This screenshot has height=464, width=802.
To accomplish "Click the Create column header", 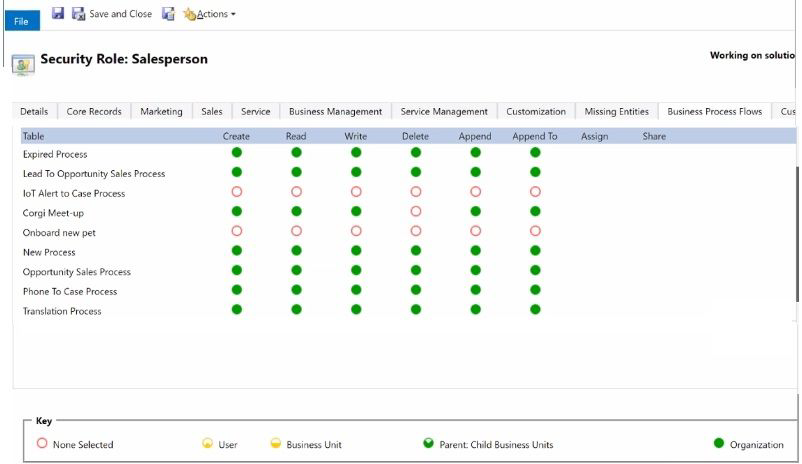I will (x=237, y=136).
